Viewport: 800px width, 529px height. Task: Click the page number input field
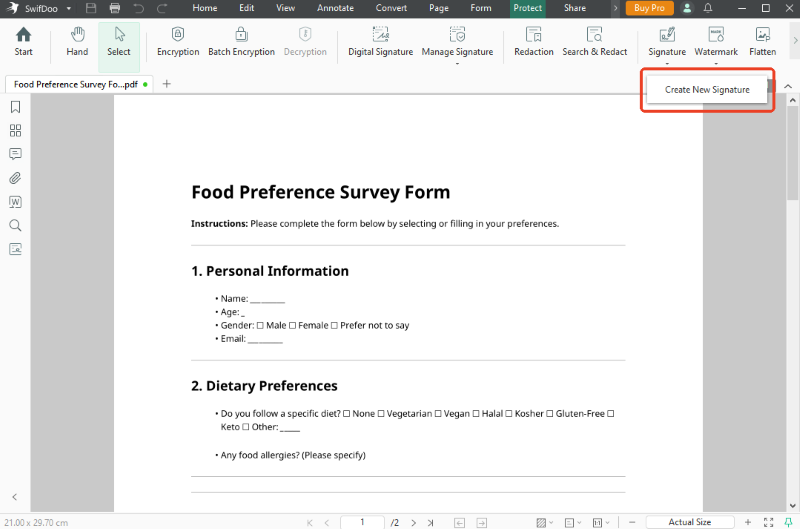pos(362,522)
